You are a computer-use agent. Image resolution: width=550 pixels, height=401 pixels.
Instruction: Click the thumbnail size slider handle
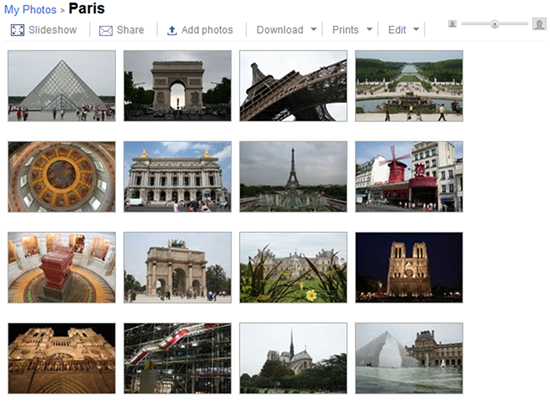[x=495, y=24]
